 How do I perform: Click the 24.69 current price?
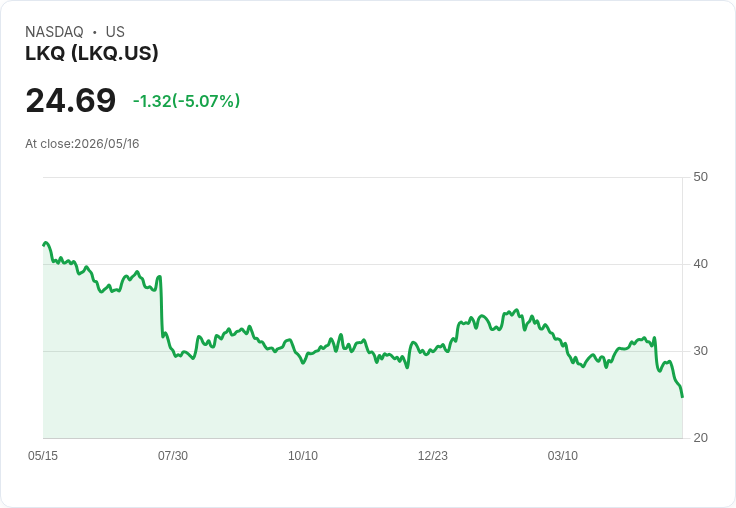click(70, 100)
